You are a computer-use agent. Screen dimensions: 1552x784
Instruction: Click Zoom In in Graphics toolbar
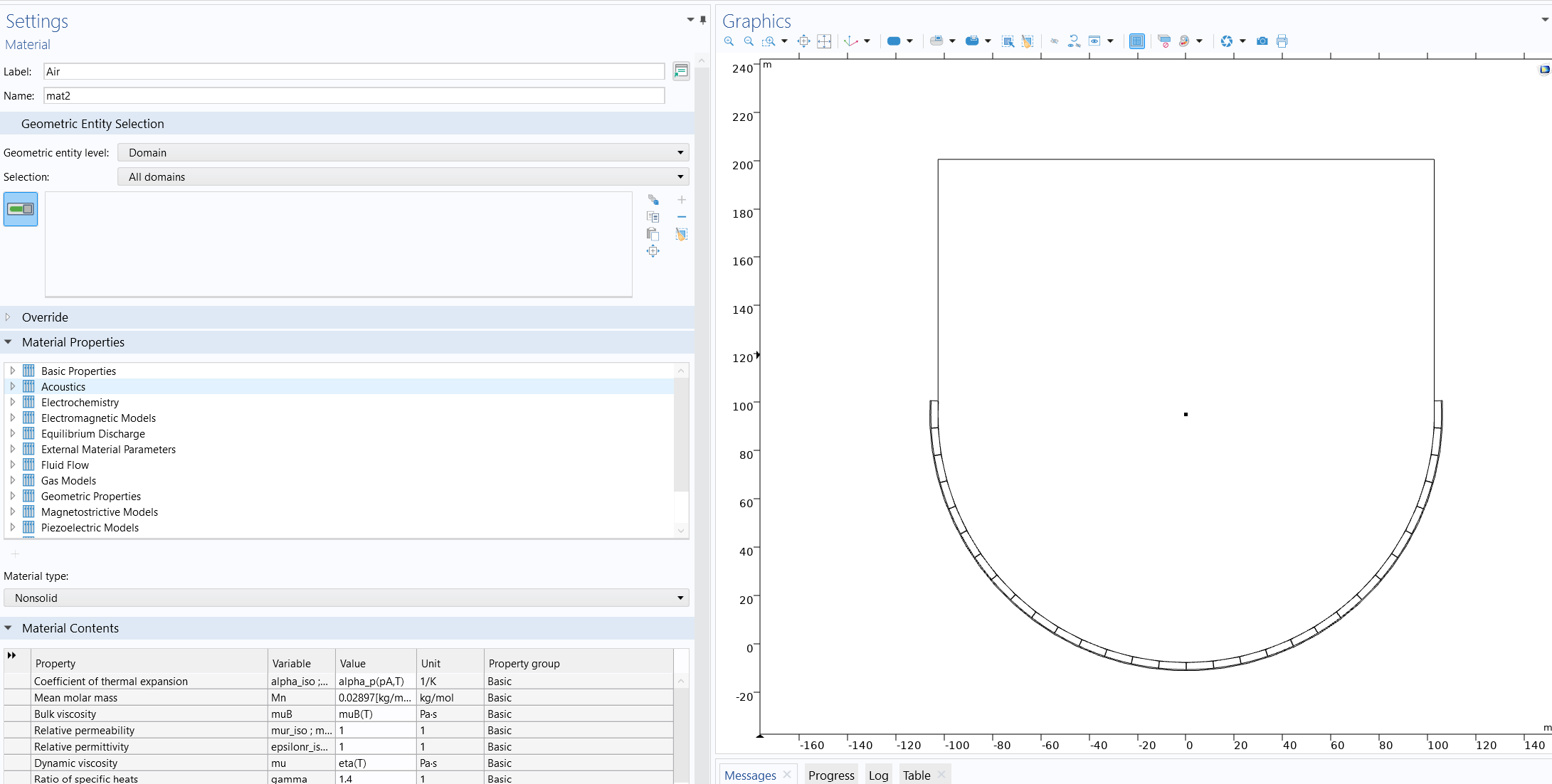[x=729, y=41]
